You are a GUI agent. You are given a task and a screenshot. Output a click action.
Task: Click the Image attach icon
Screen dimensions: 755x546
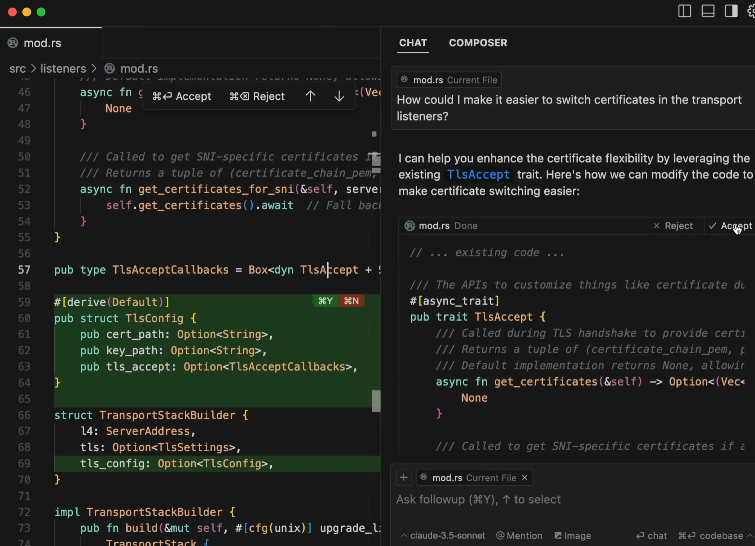click(573, 535)
